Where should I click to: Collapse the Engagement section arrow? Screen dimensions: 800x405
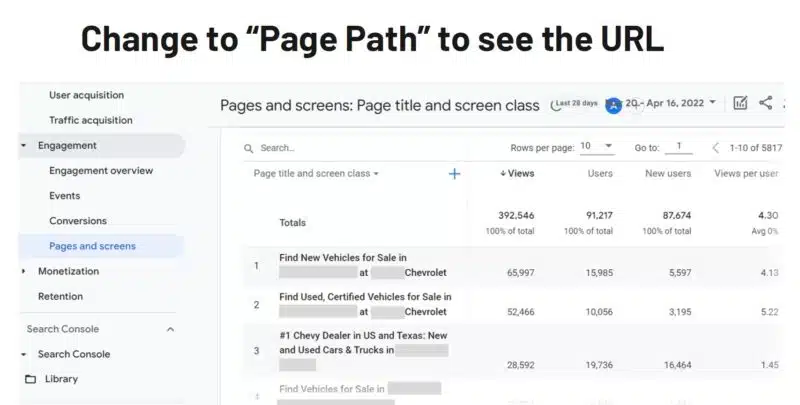pos(23,146)
